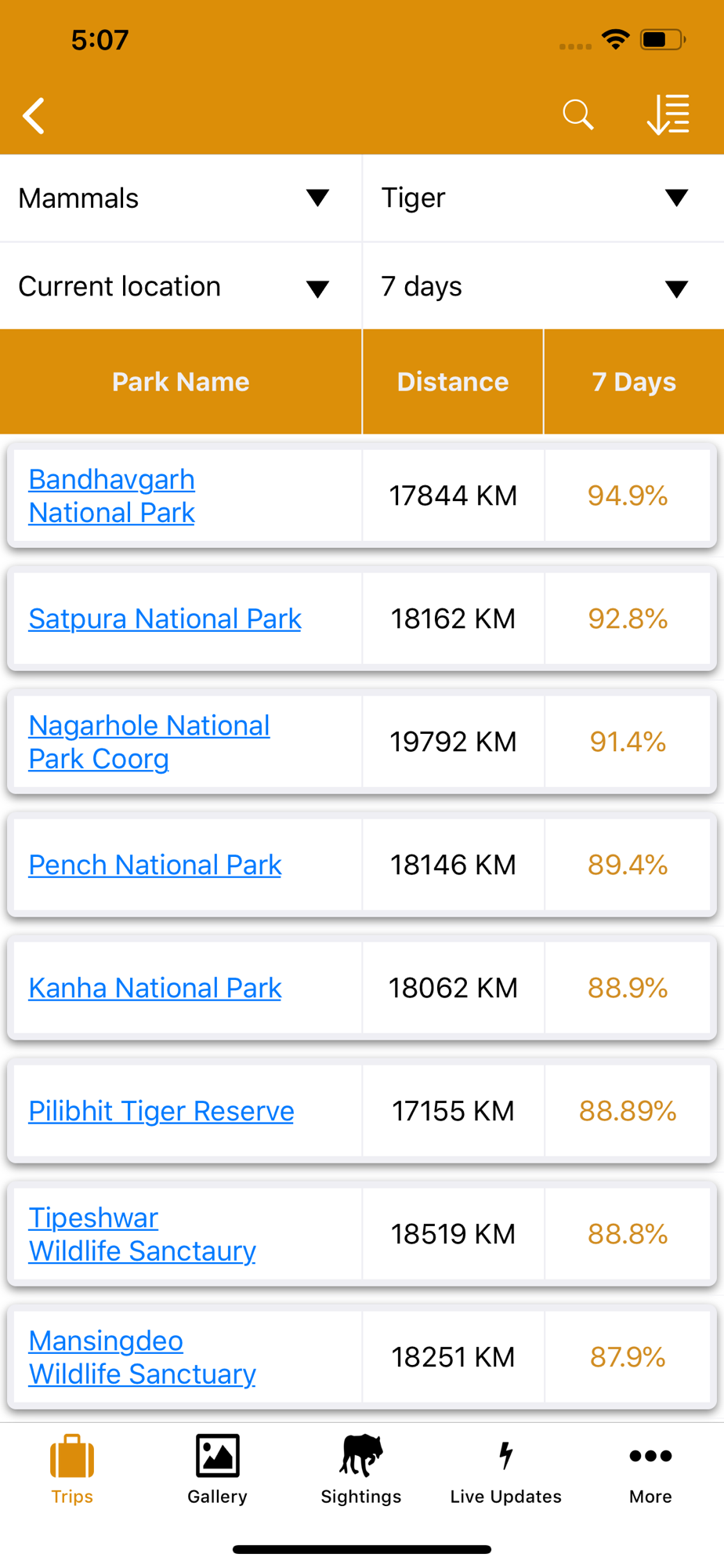Open Satpura National Park link
Image resolution: width=724 pixels, height=1568 pixels.
[x=165, y=619]
